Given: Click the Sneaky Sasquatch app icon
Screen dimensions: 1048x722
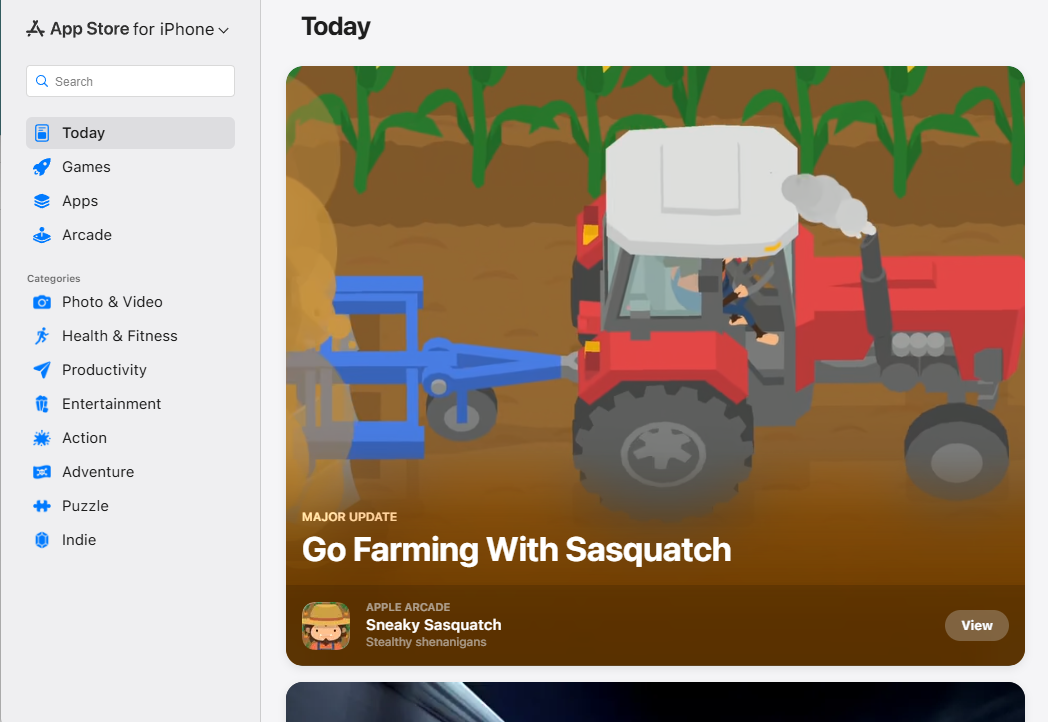Looking at the screenshot, I should (x=326, y=626).
